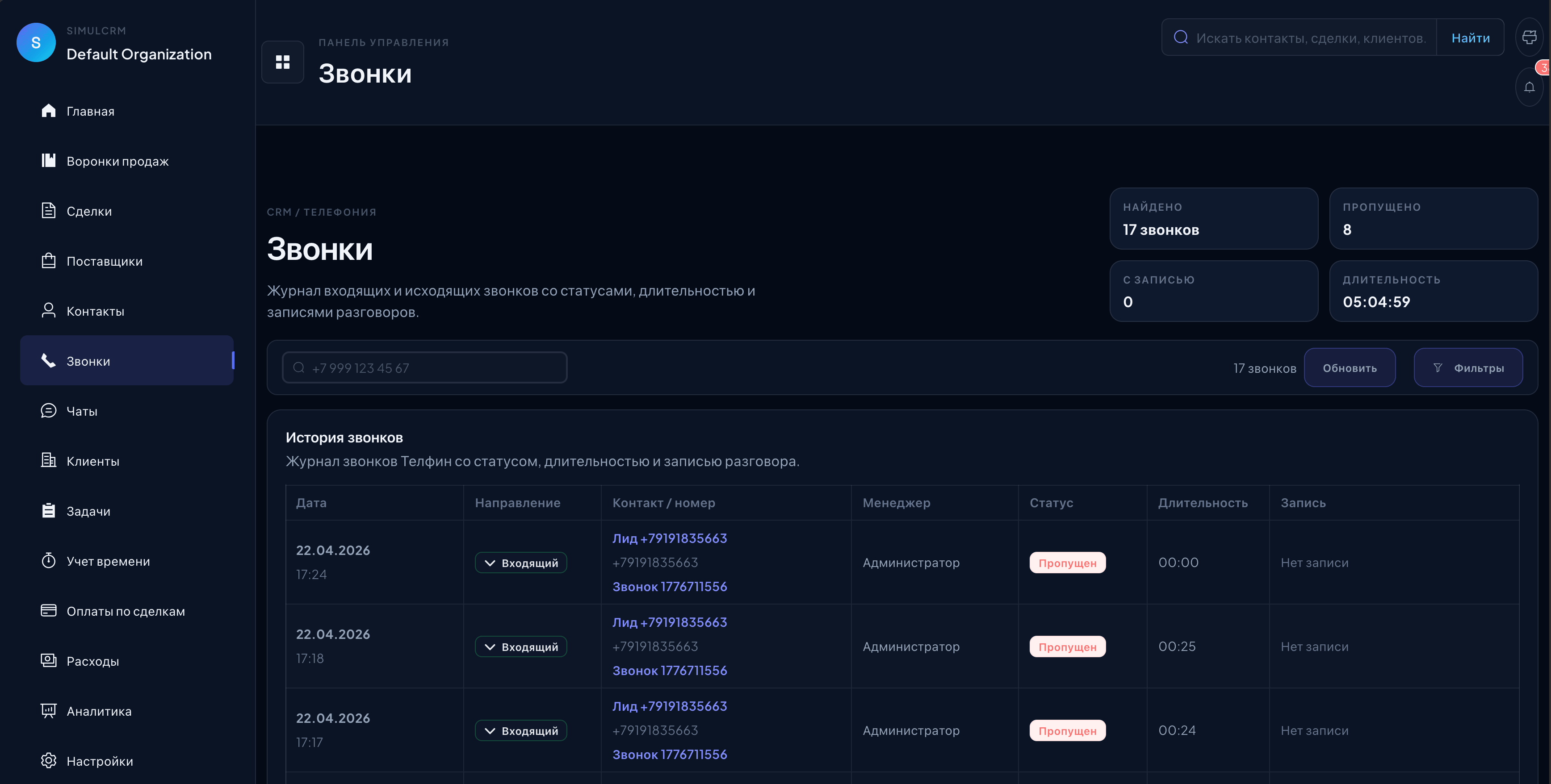This screenshot has width=1551, height=784.
Task: Click the Найти search button
Action: [x=1470, y=38]
